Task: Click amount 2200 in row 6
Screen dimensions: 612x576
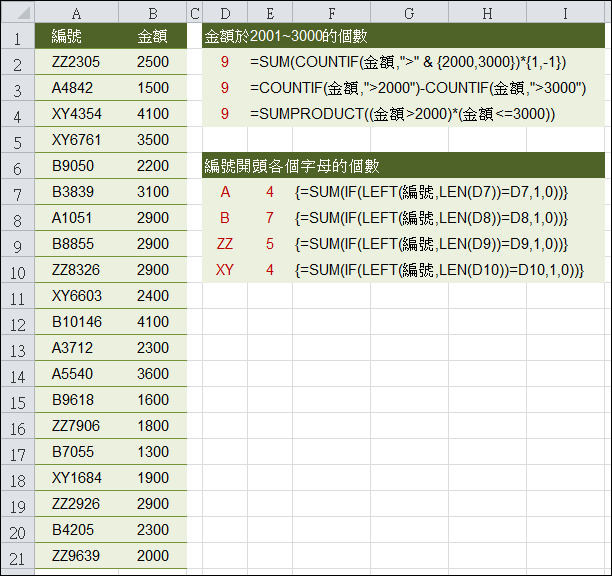Action: tap(153, 166)
